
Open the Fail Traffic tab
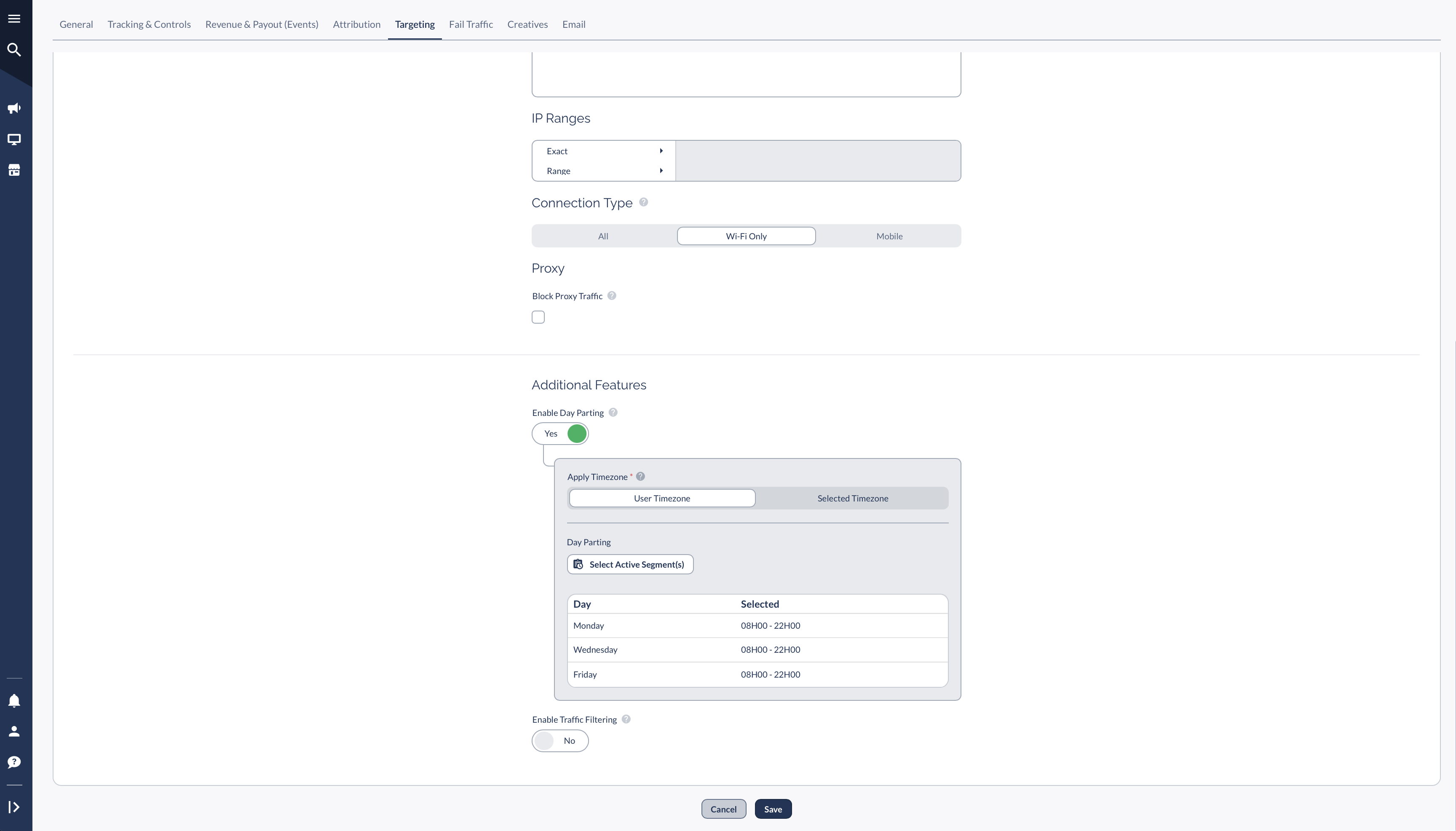pos(471,24)
